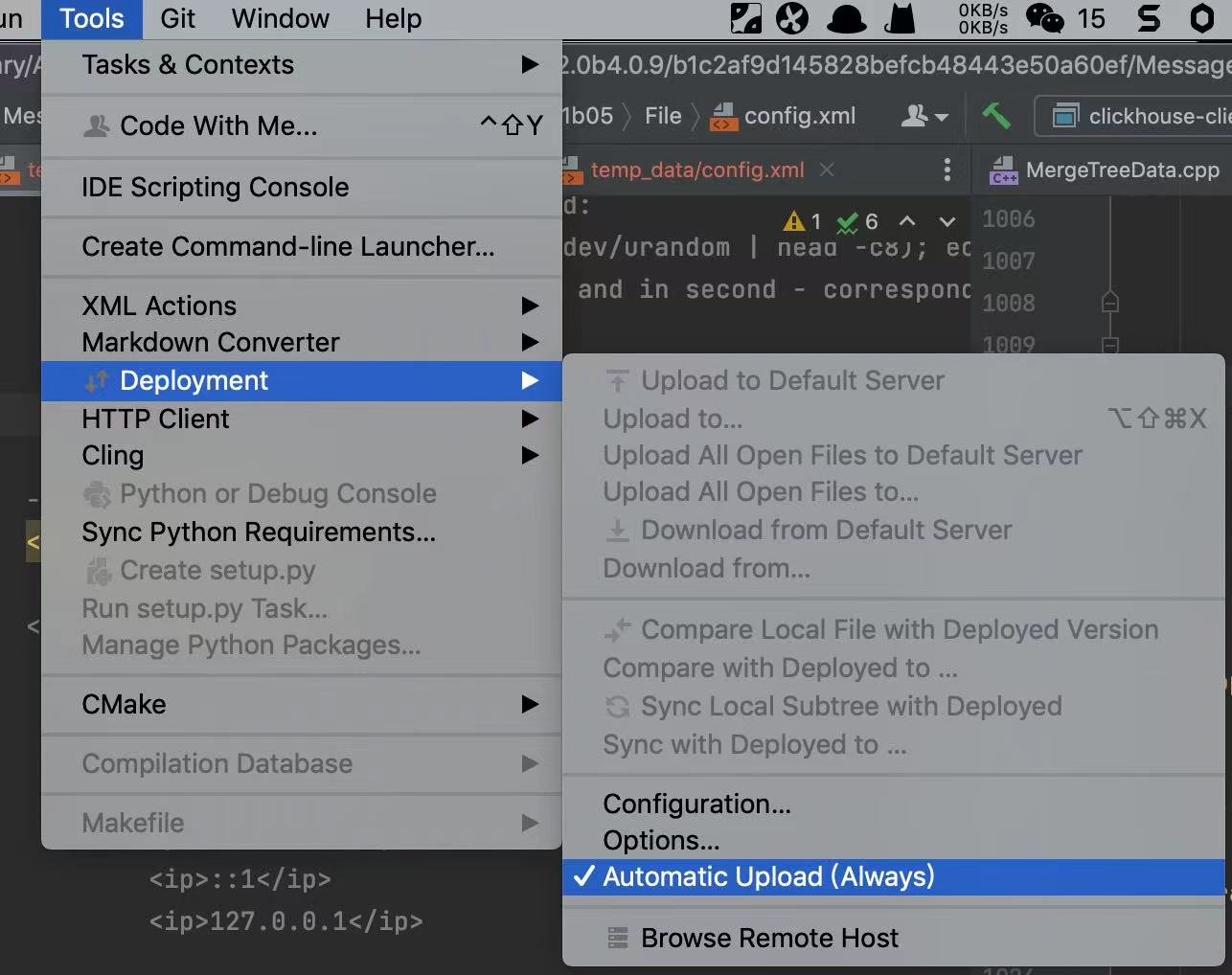The width and height of the screenshot is (1232, 975).
Task: Click the black cat menu bar icon
Action: click(900, 18)
